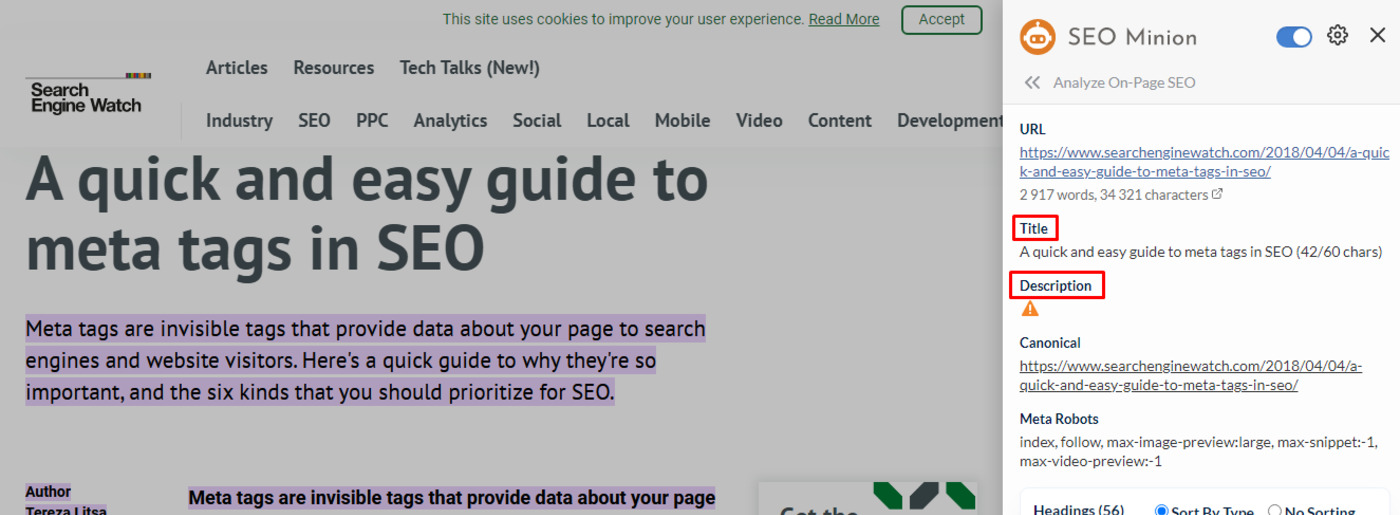Open SEO Minion settings gear
Image resolution: width=1400 pixels, height=515 pixels.
1337,36
